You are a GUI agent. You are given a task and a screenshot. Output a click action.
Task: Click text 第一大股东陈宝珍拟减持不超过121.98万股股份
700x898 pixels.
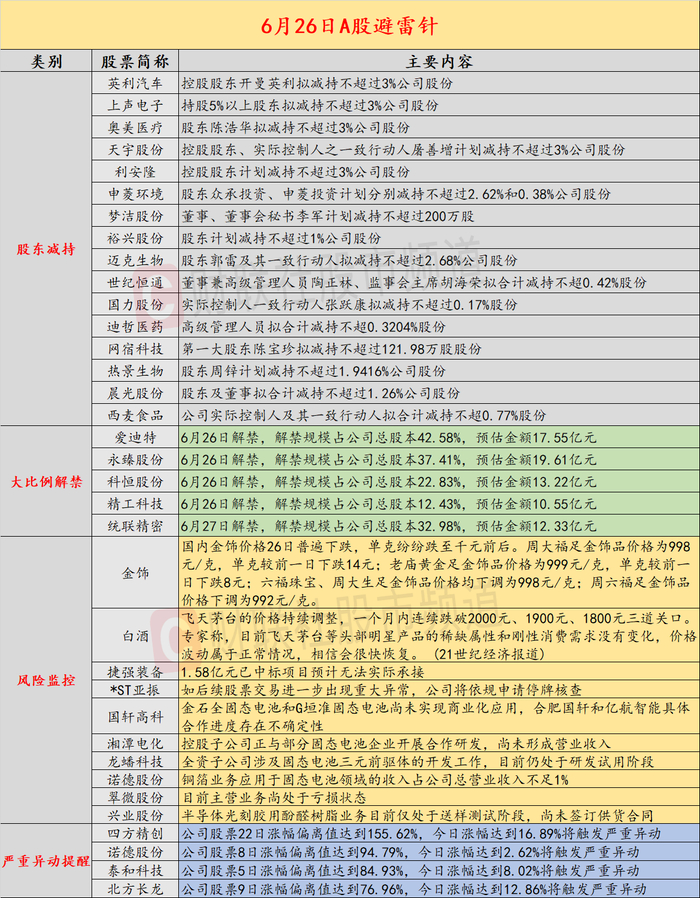tap(331, 349)
